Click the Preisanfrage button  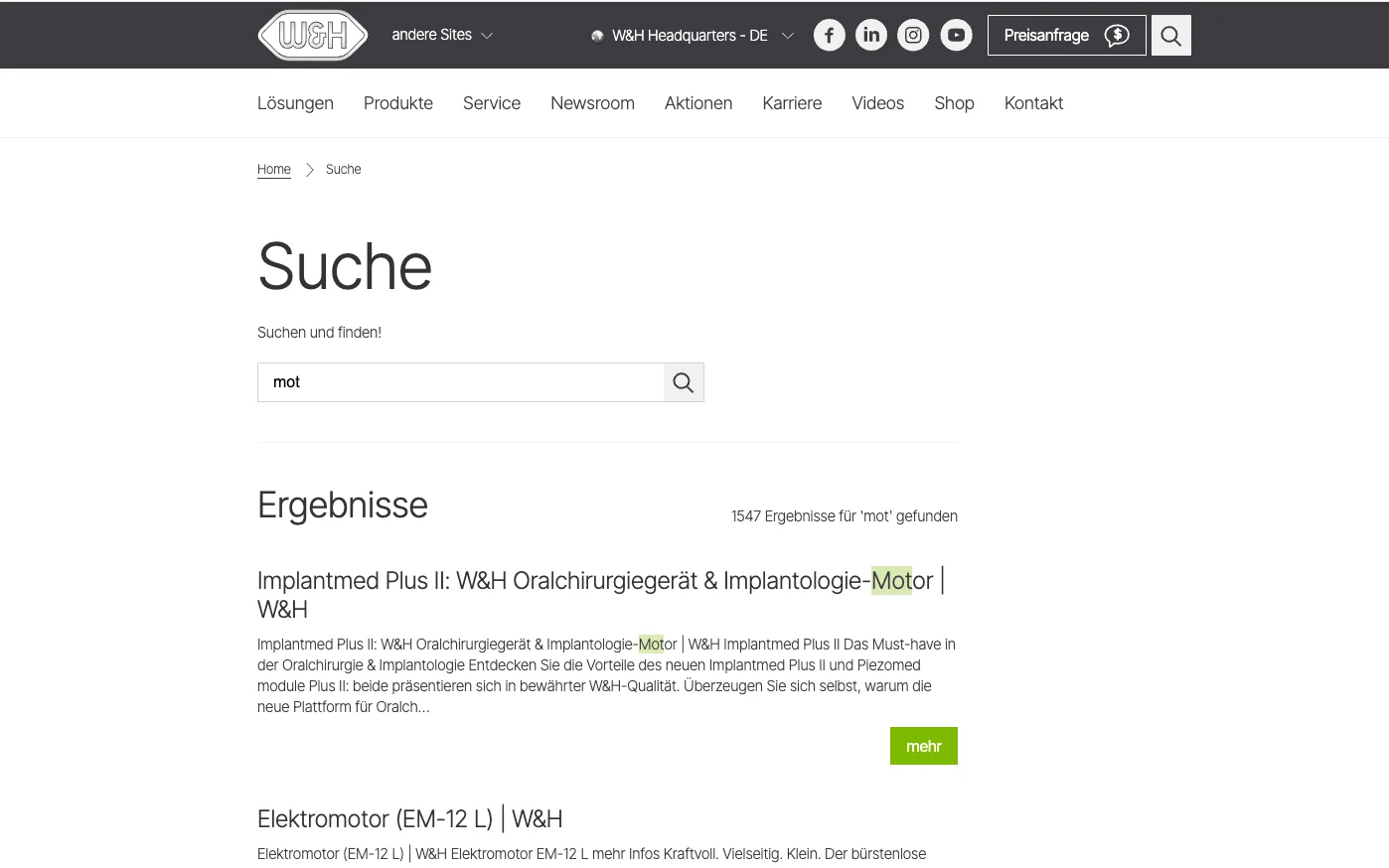pos(1066,35)
